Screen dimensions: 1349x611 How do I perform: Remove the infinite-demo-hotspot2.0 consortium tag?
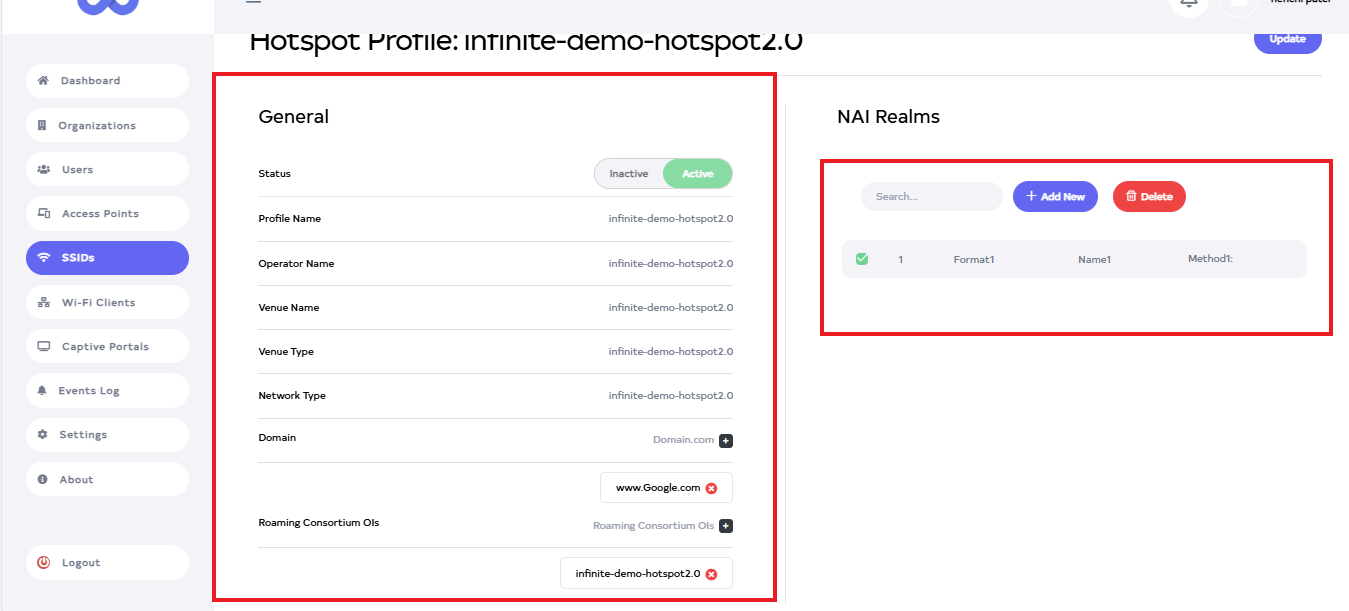pos(711,574)
